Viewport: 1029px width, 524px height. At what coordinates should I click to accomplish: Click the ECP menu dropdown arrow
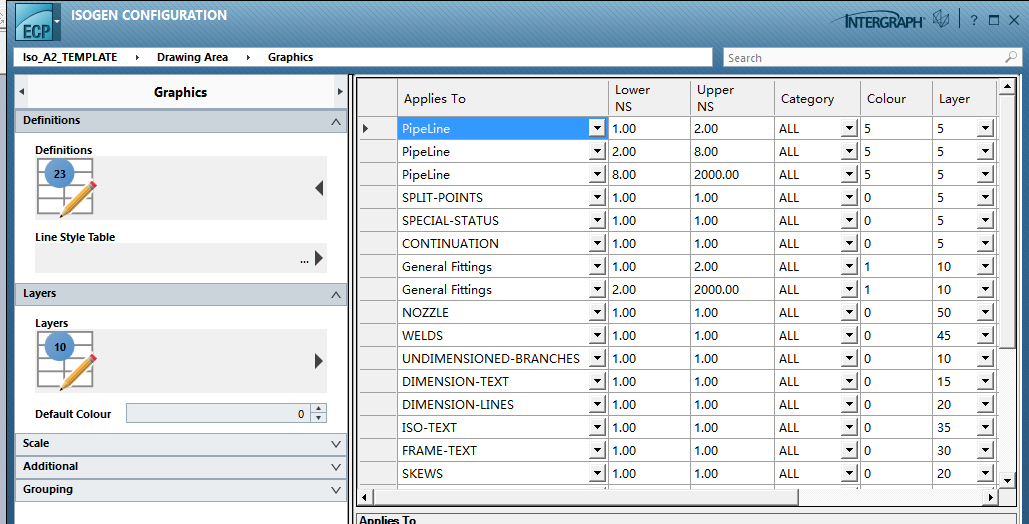[x=57, y=21]
